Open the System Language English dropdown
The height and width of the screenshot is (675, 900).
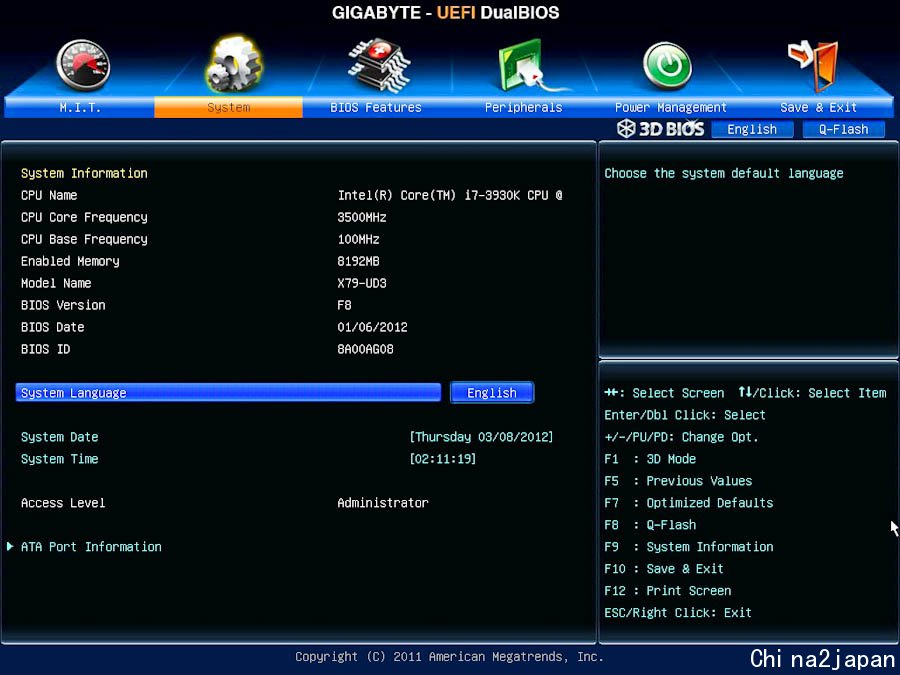(x=492, y=393)
